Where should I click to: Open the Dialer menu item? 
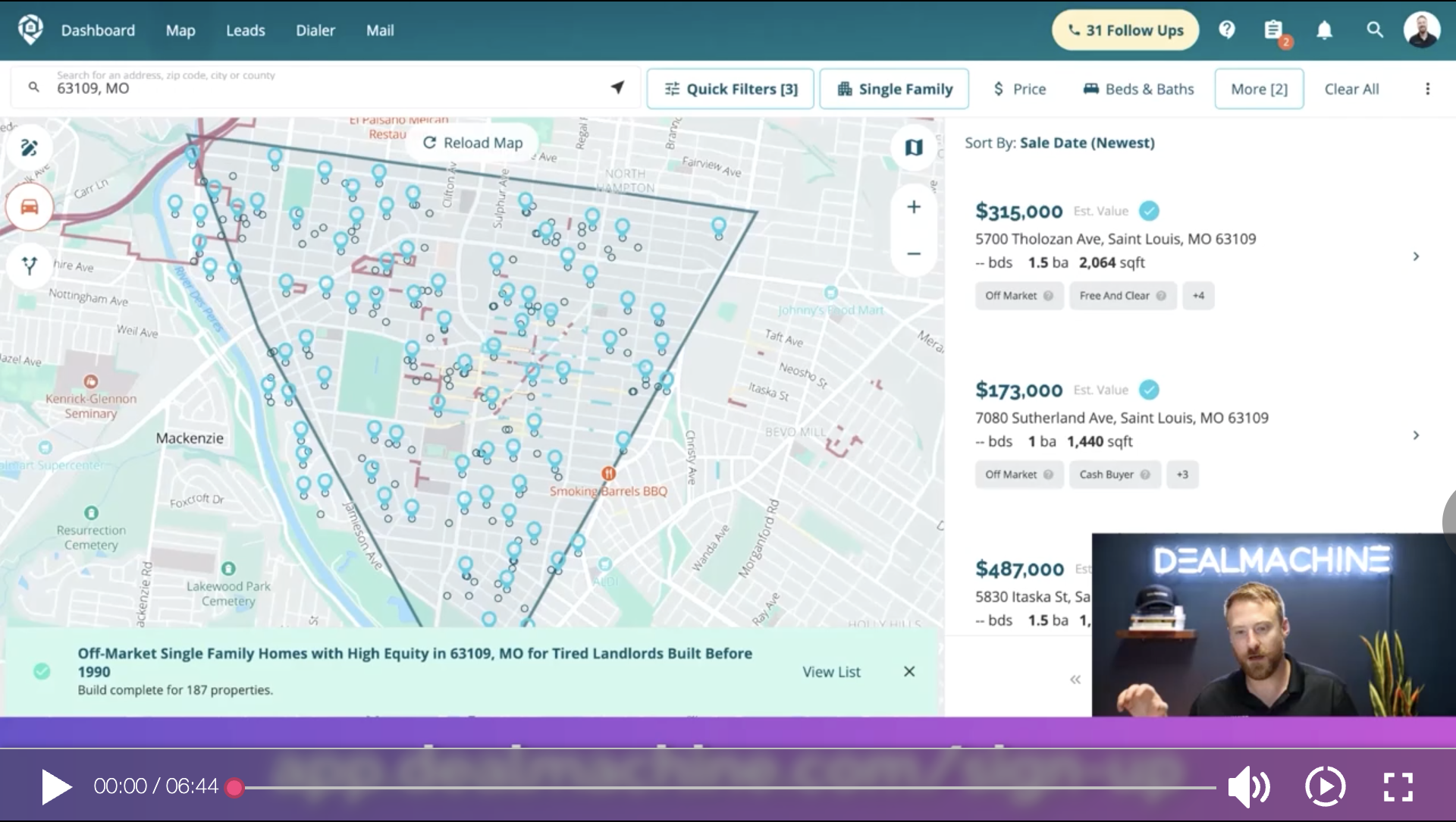tap(315, 30)
